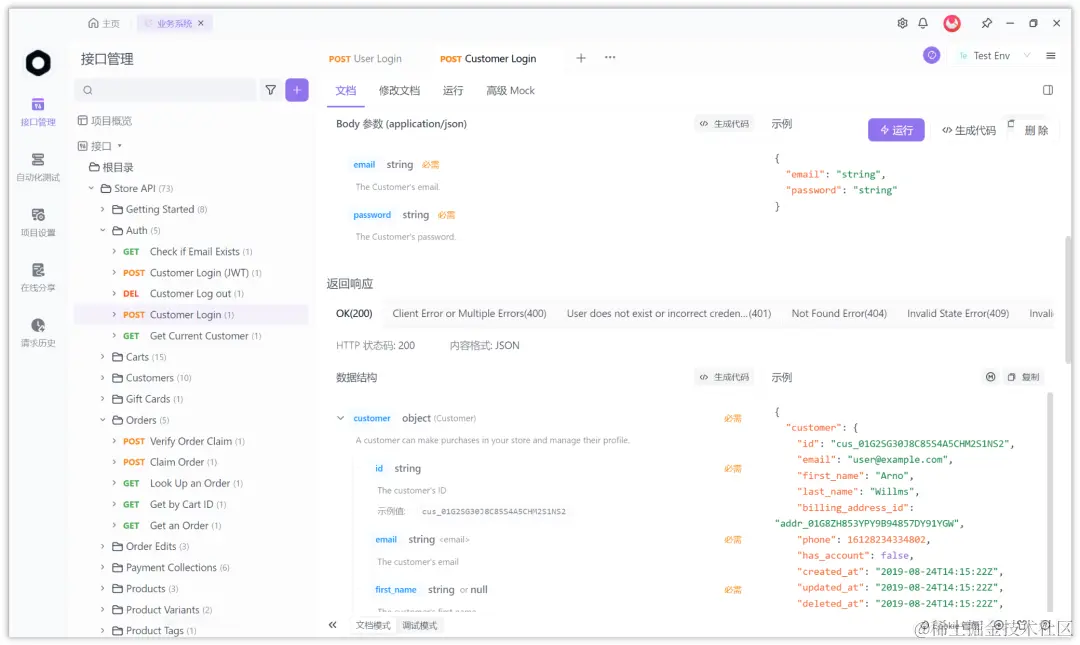Select the OK(200) response tab
The height and width of the screenshot is (645, 1080).
354,314
